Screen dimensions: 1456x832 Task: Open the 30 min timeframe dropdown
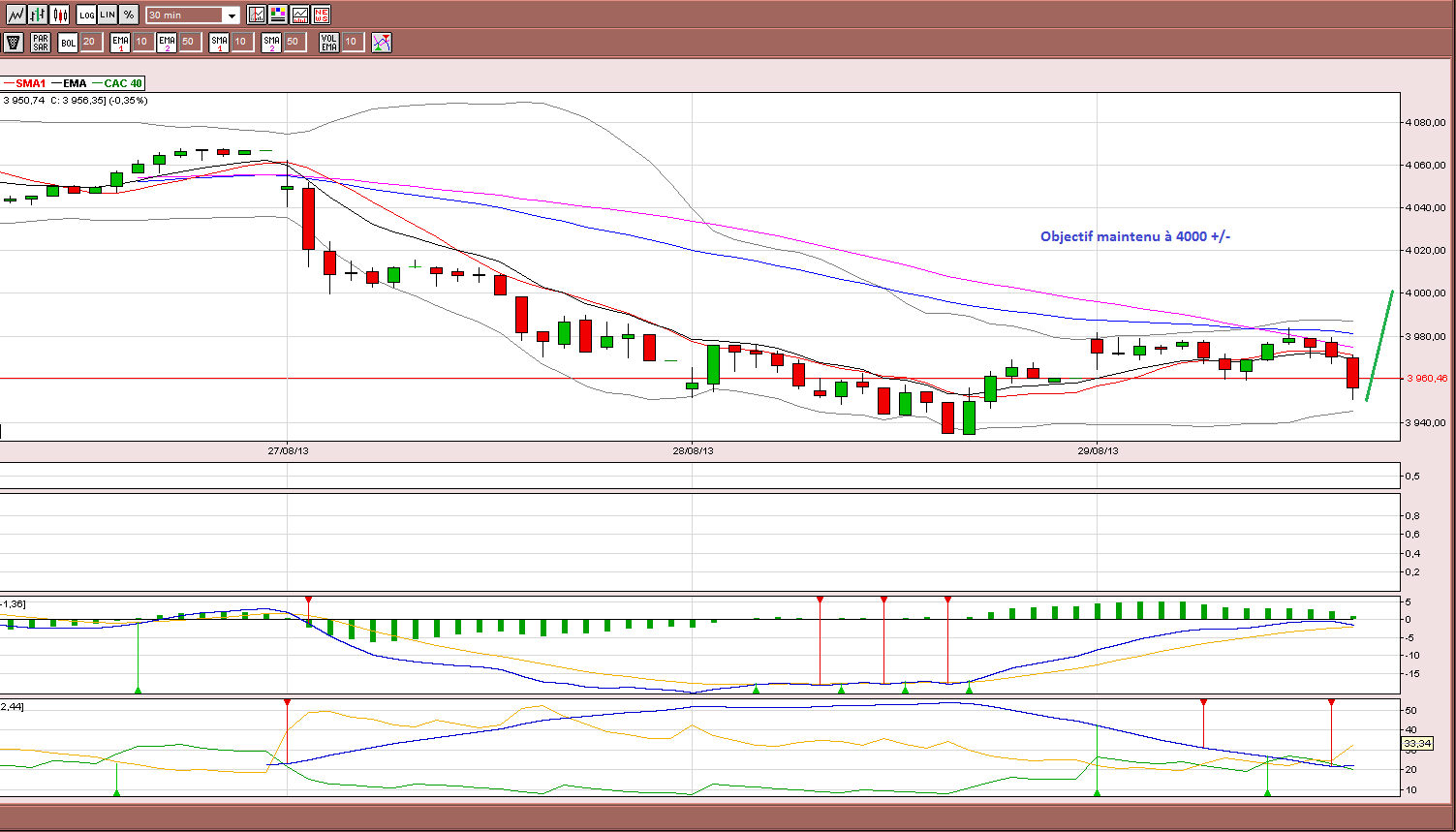coord(193,15)
